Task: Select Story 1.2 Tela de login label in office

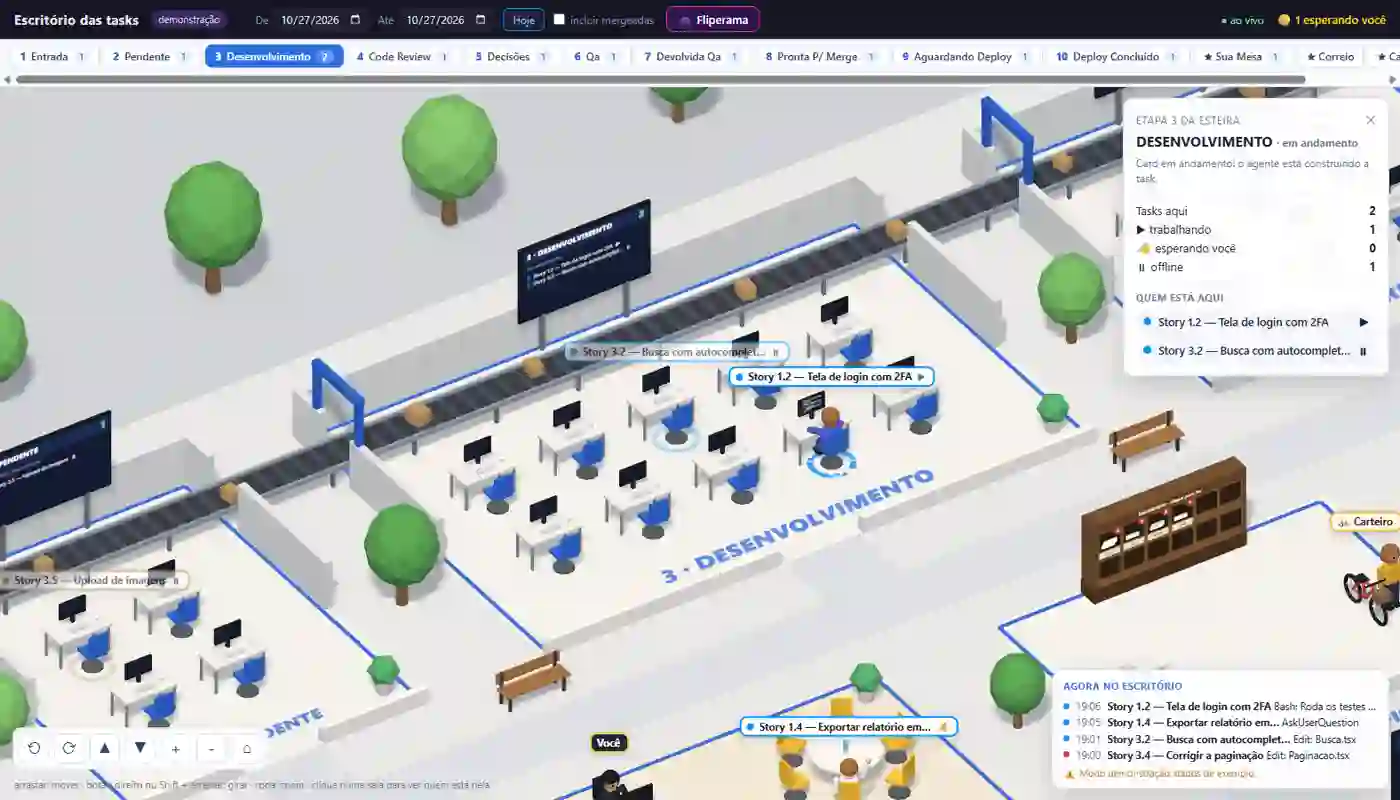Action: coord(831,377)
